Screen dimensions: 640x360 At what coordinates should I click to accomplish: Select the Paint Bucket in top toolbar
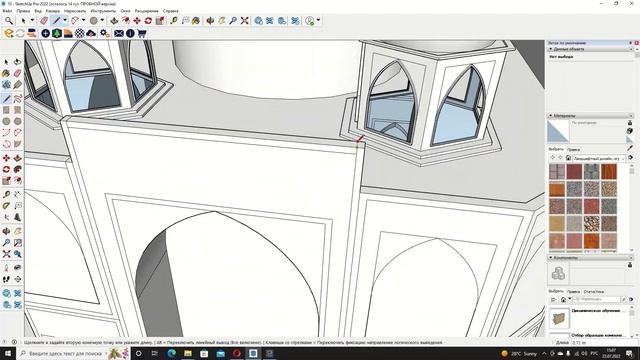pyautogui.click(x=196, y=20)
